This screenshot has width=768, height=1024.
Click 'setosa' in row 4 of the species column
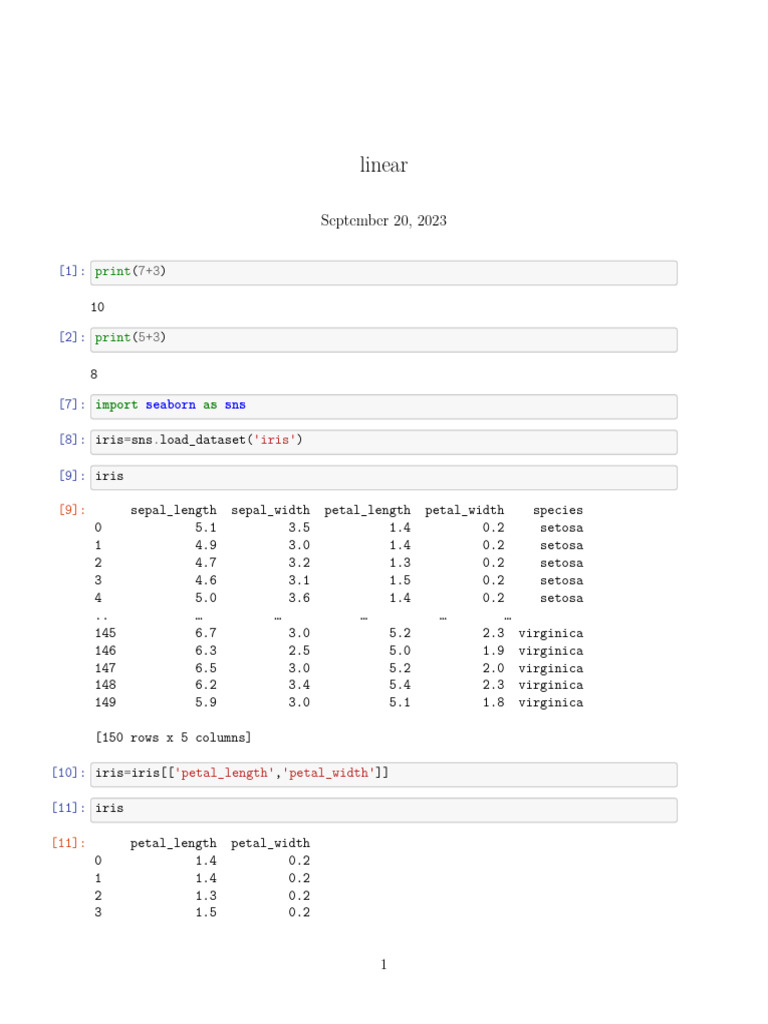click(x=562, y=598)
